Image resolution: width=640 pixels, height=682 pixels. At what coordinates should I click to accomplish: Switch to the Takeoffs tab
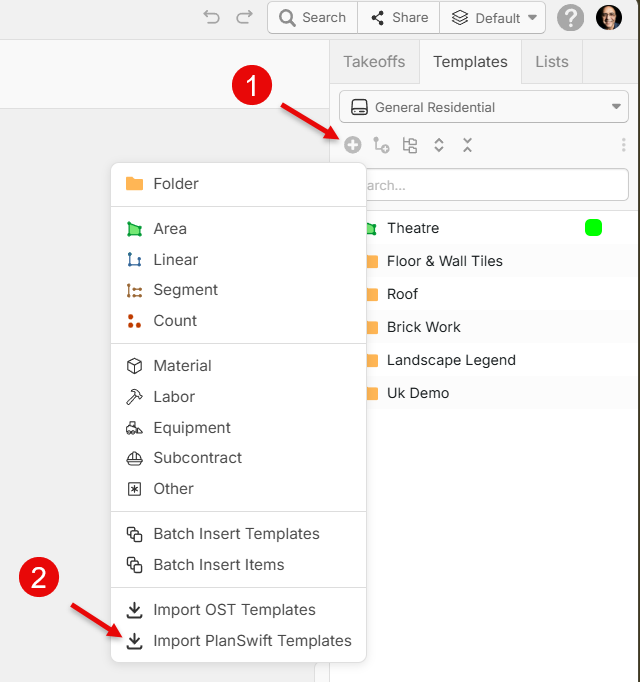tap(374, 62)
